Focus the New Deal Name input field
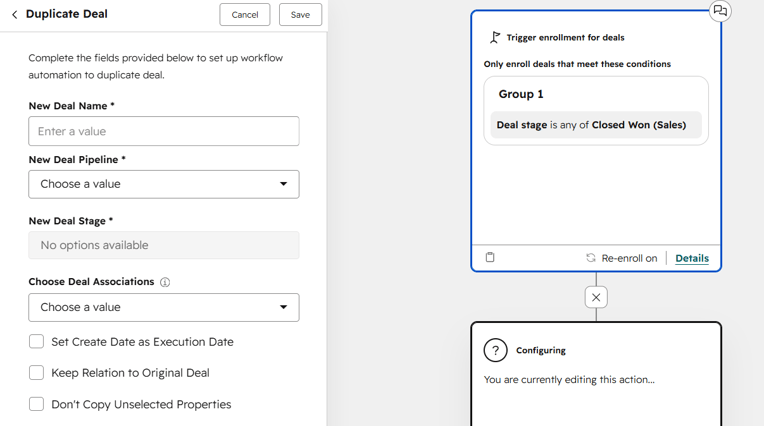 pos(164,131)
